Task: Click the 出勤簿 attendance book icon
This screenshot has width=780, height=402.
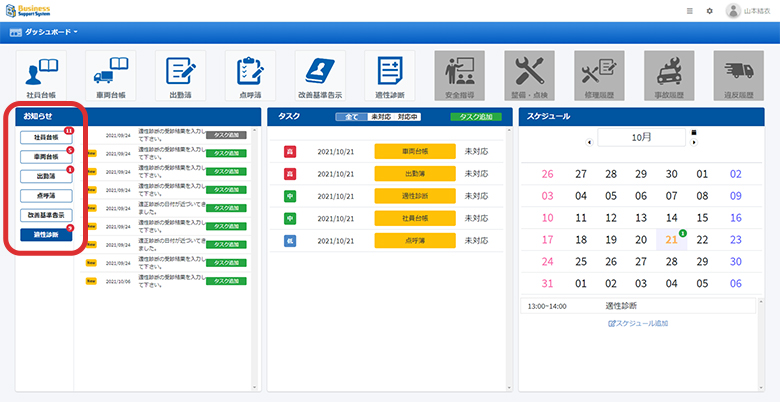Action: pyautogui.click(x=181, y=73)
